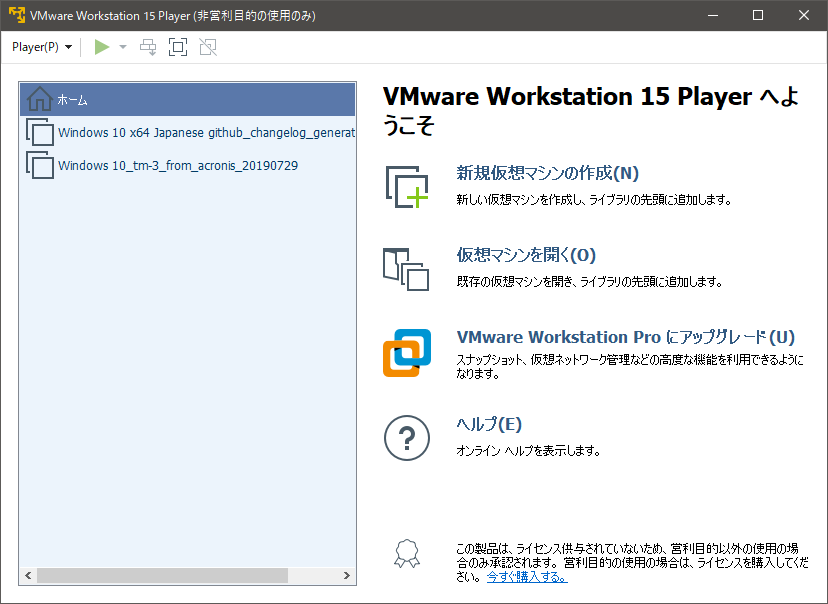The width and height of the screenshot is (828, 604).
Task: Minimize the VMware Player window
Action: [713, 15]
